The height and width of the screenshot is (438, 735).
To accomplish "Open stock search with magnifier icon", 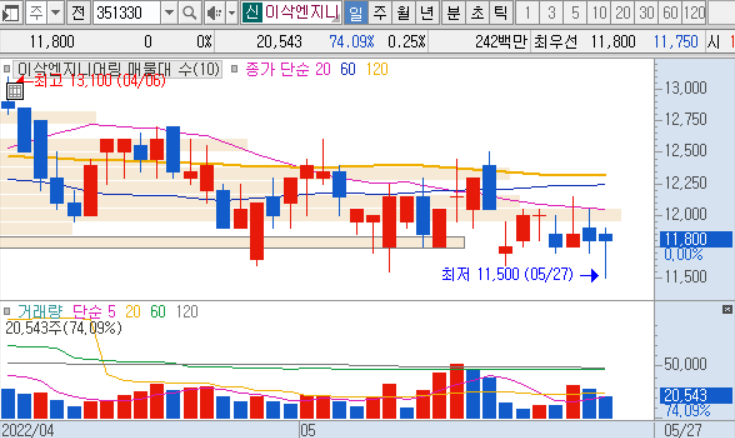I will click(x=189, y=13).
